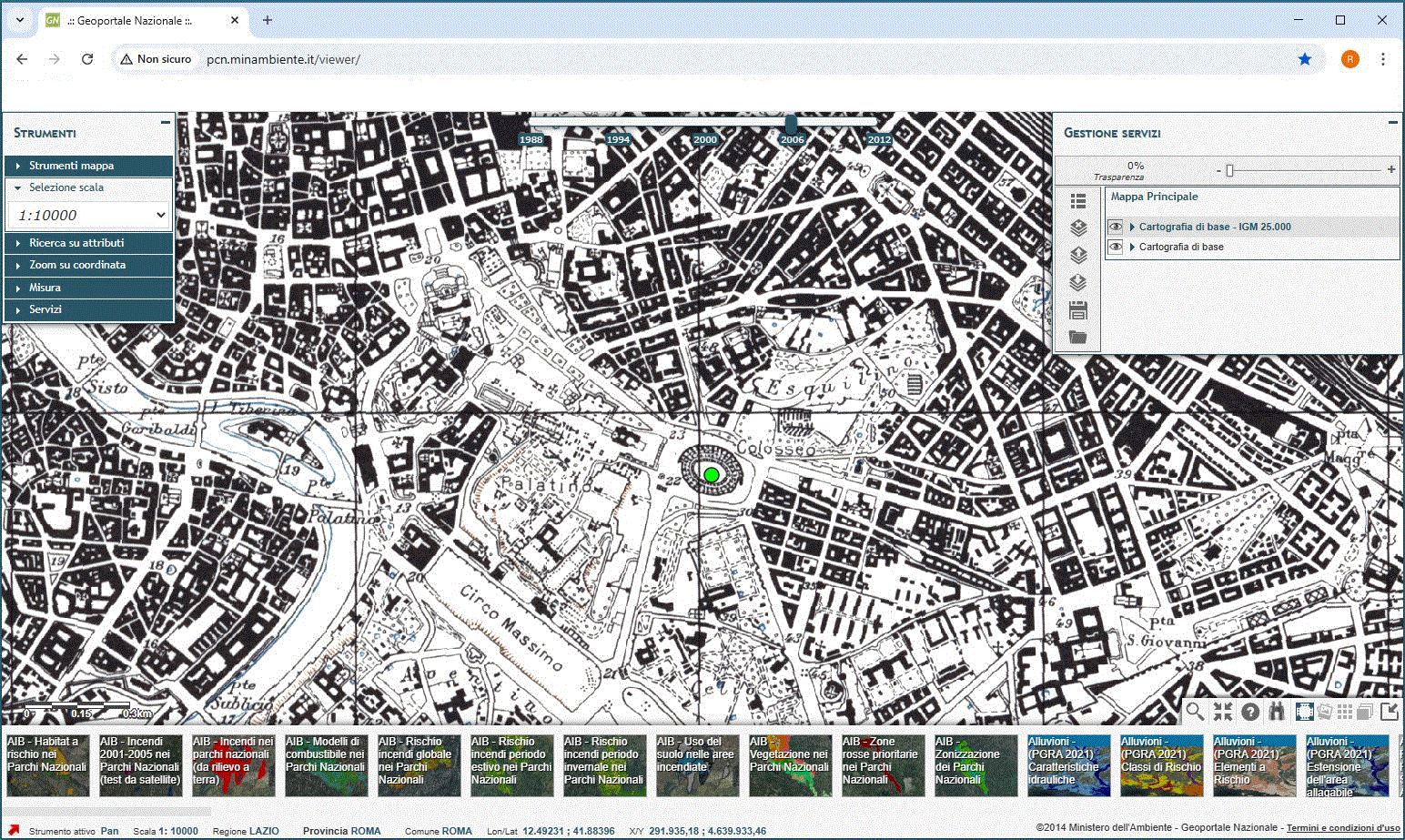Click the plus button to increase transparency

1390,169
